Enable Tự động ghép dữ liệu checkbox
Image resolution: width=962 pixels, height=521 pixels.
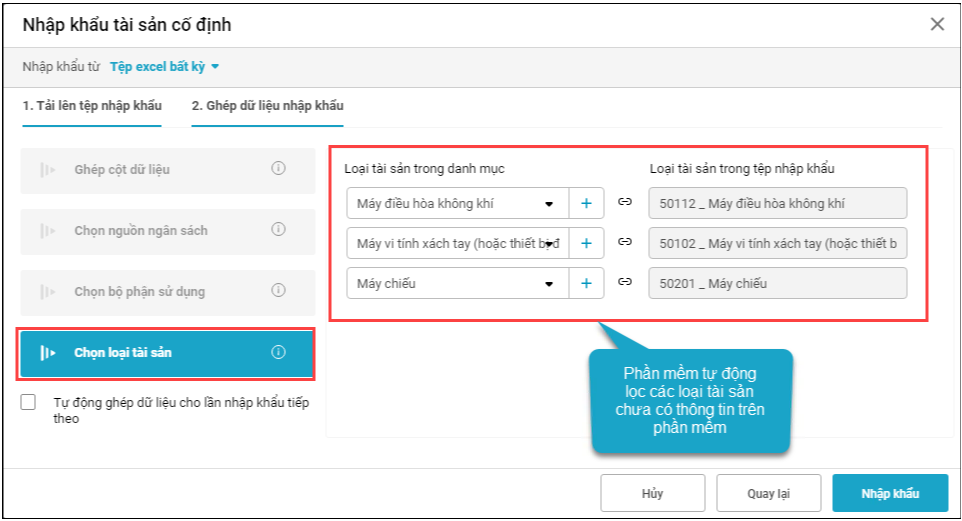[30, 403]
